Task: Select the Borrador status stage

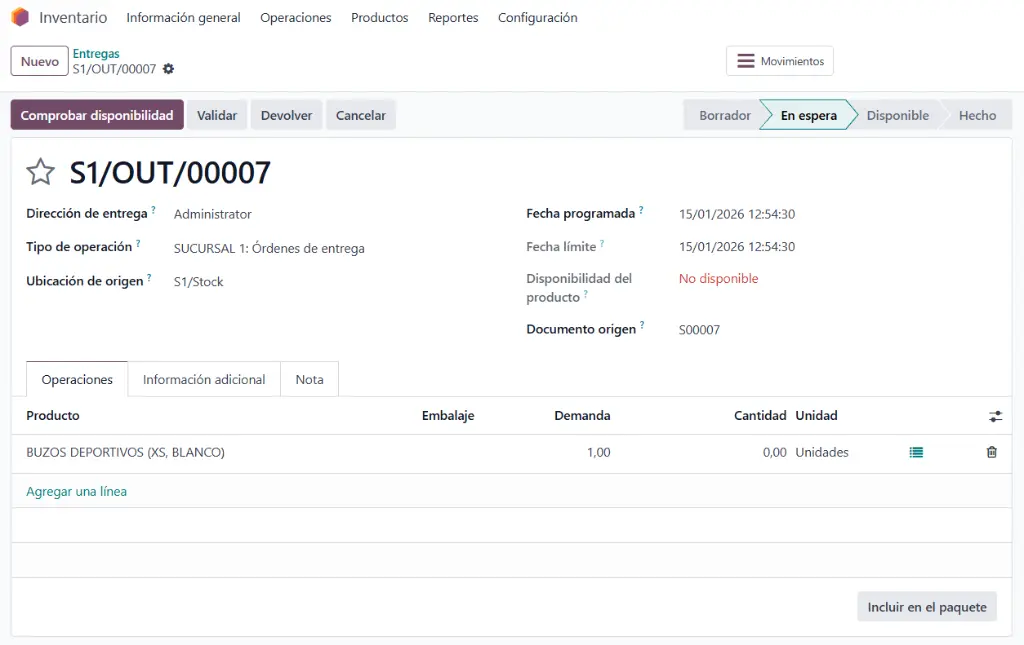Action: pos(724,115)
